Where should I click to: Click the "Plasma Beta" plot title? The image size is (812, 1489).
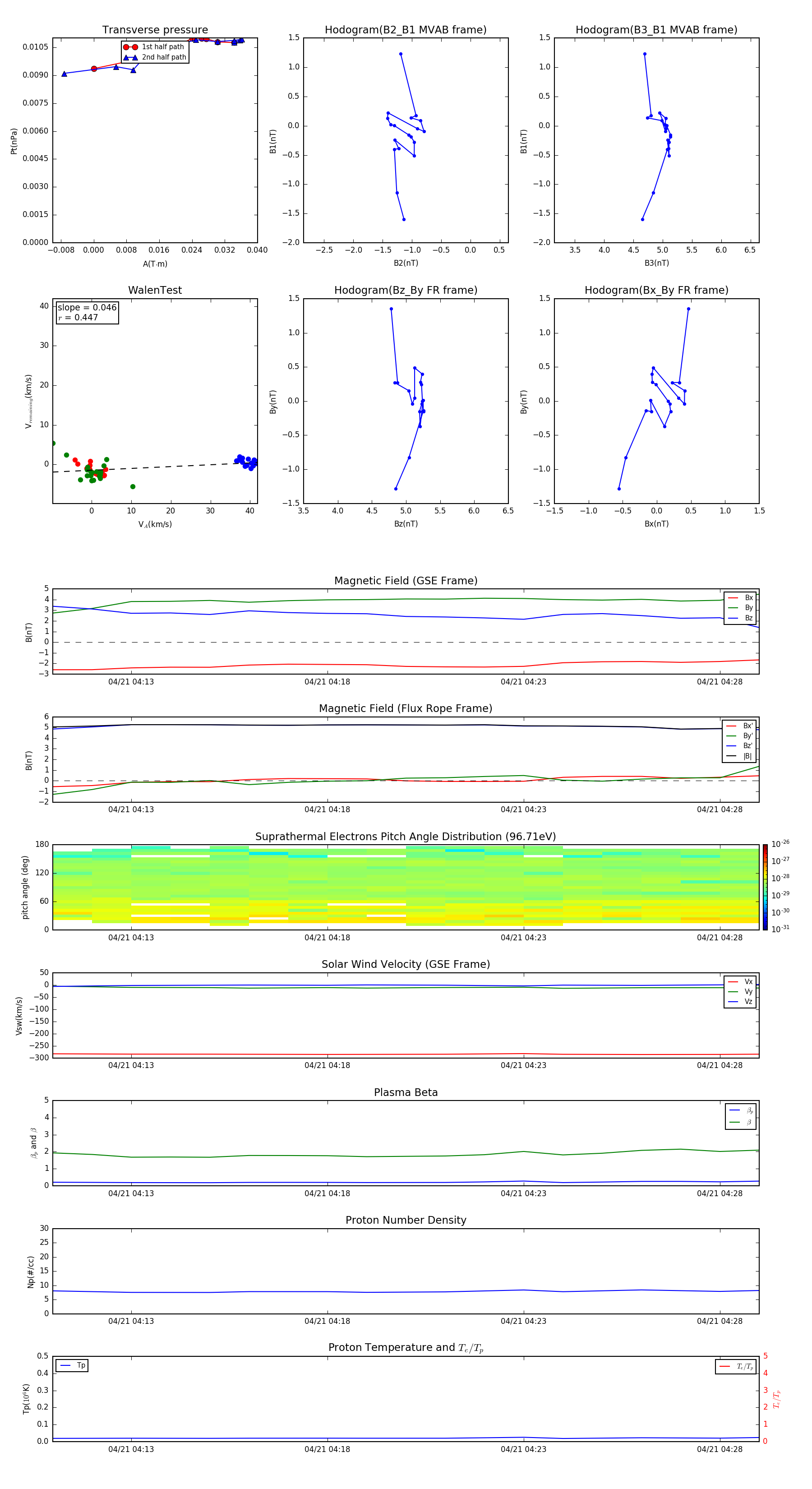pyautogui.click(x=406, y=1093)
